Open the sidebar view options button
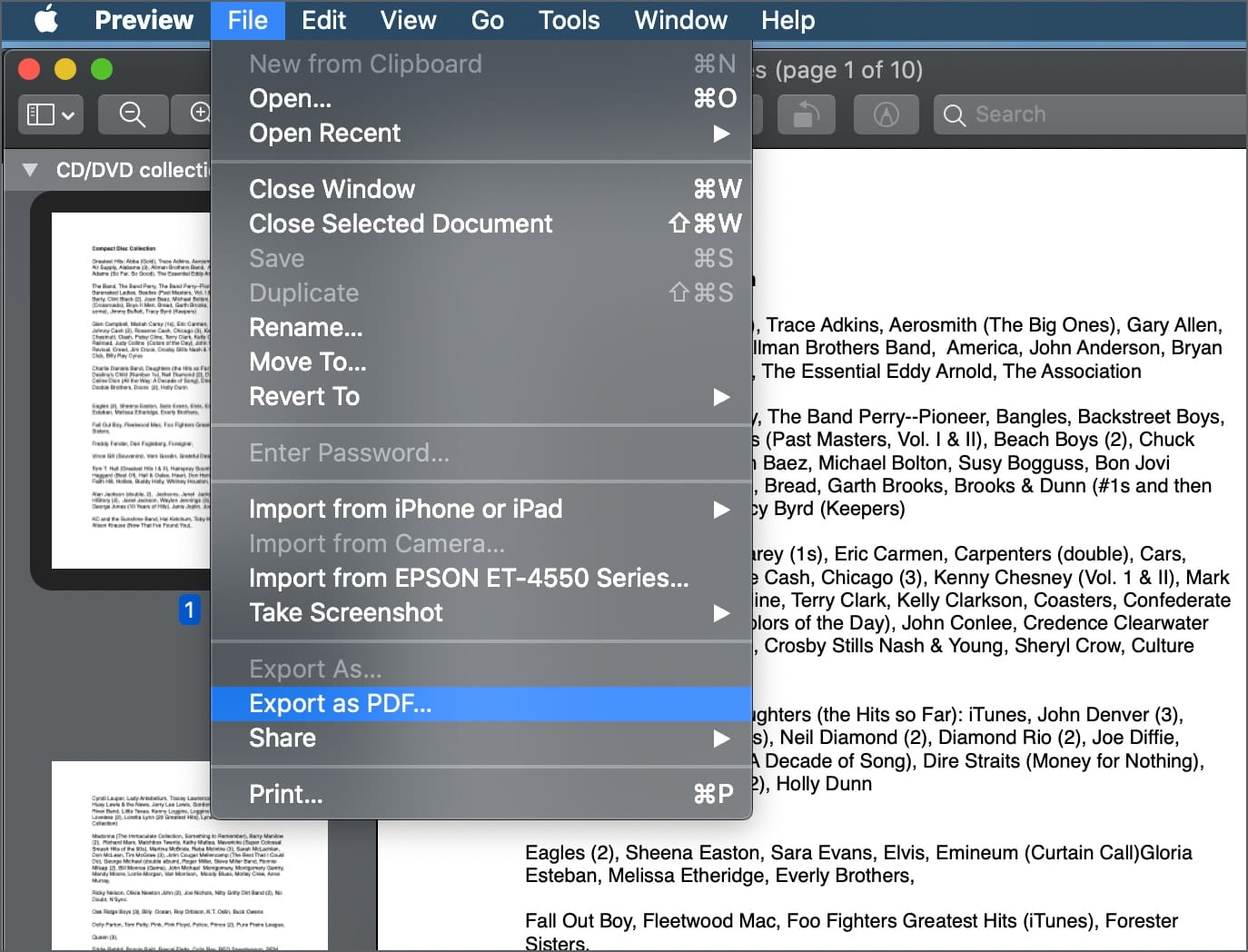The height and width of the screenshot is (952, 1248). (51, 114)
